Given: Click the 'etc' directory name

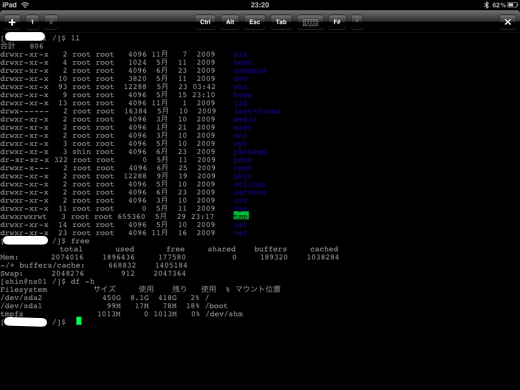Looking at the screenshot, I should (x=240, y=87).
